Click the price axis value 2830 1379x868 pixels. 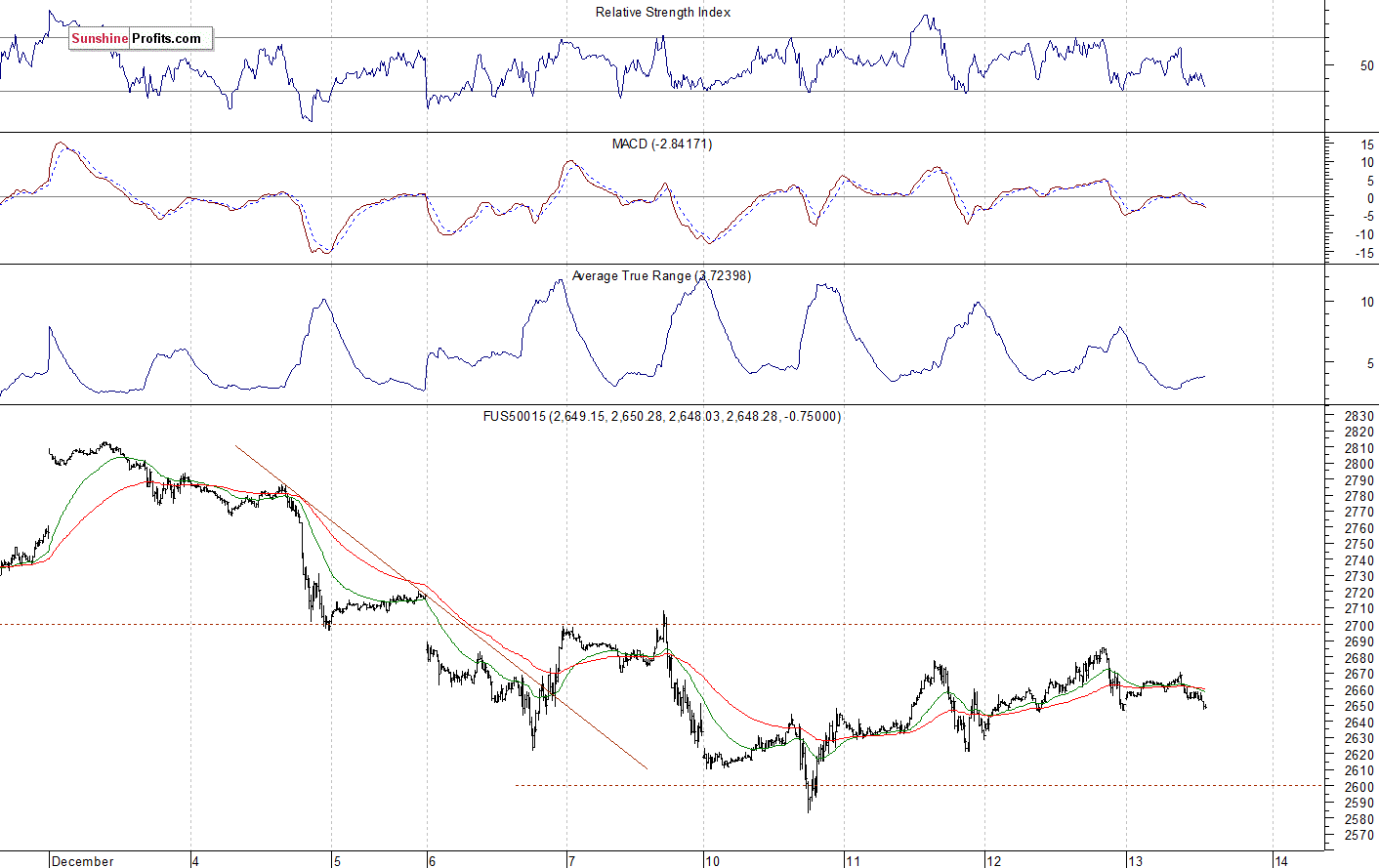(x=1359, y=417)
